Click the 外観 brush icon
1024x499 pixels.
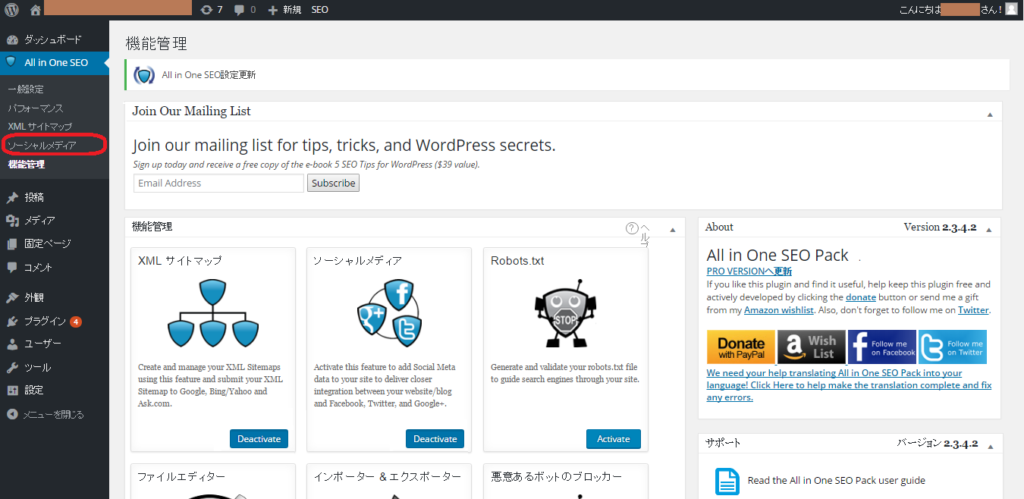tap(12, 297)
